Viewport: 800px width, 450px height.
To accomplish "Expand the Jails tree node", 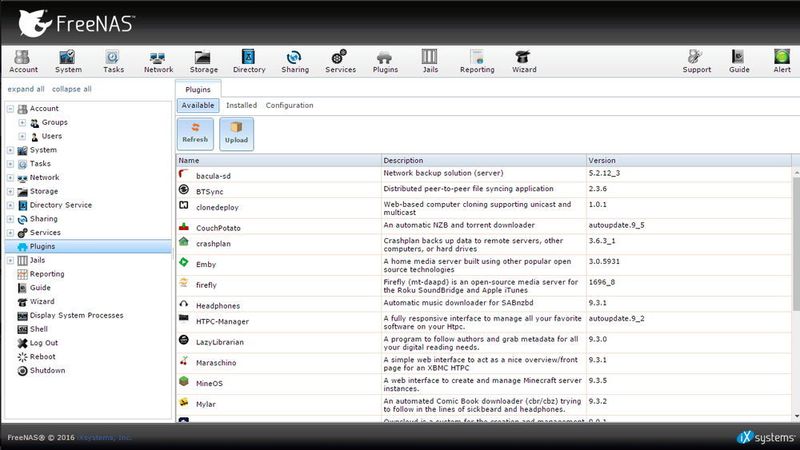I will click(x=10, y=260).
